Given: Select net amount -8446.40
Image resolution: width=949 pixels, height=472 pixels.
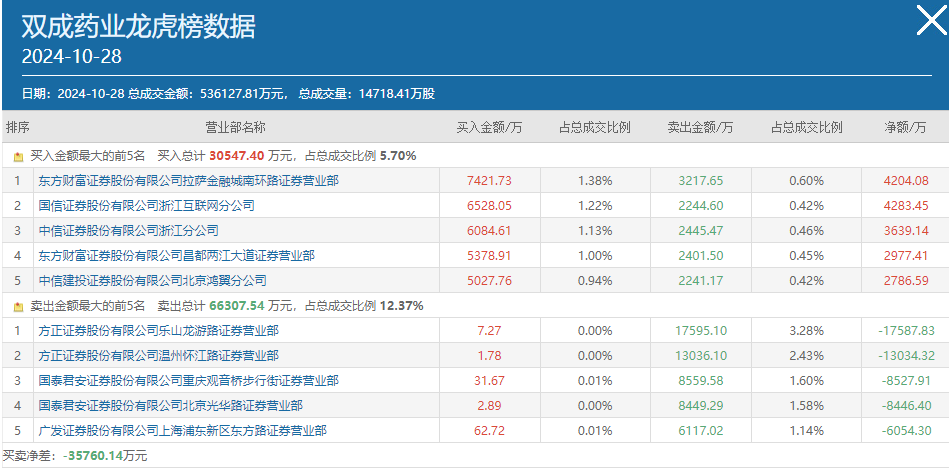Looking at the screenshot, I should (906, 405).
